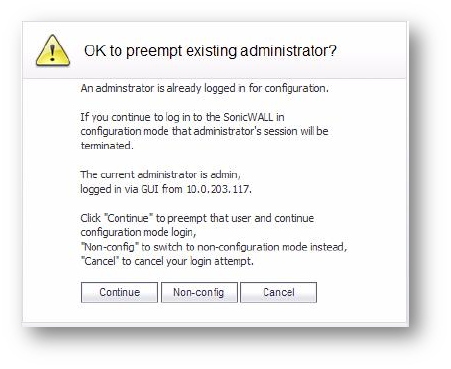Cancel the login attempt
The image size is (451, 369).
pos(279,292)
